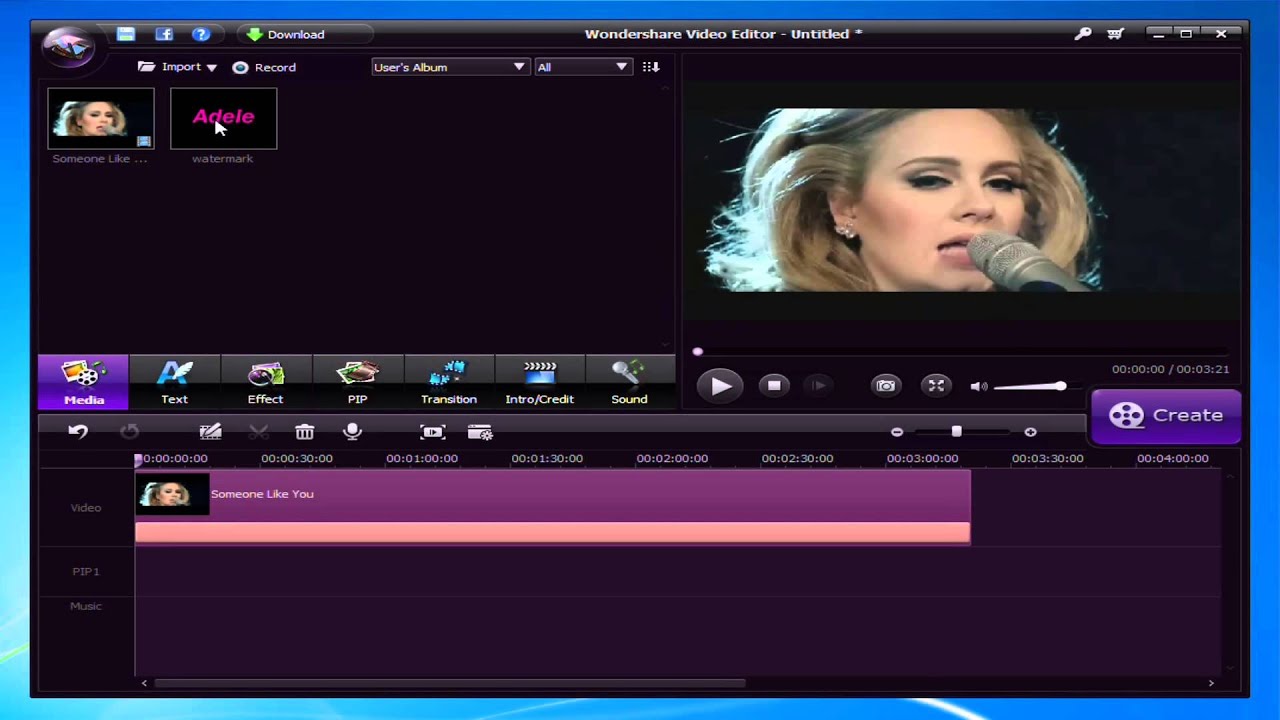Click the redo arrow icon

pos(129,432)
